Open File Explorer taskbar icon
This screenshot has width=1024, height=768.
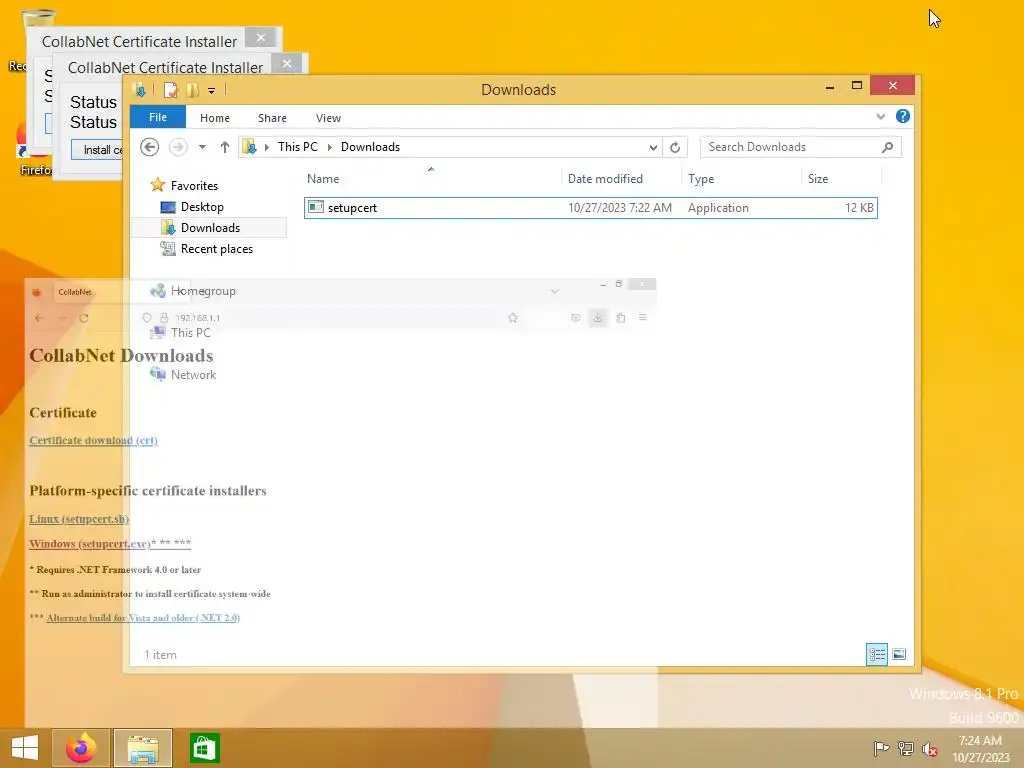pyautogui.click(x=143, y=748)
